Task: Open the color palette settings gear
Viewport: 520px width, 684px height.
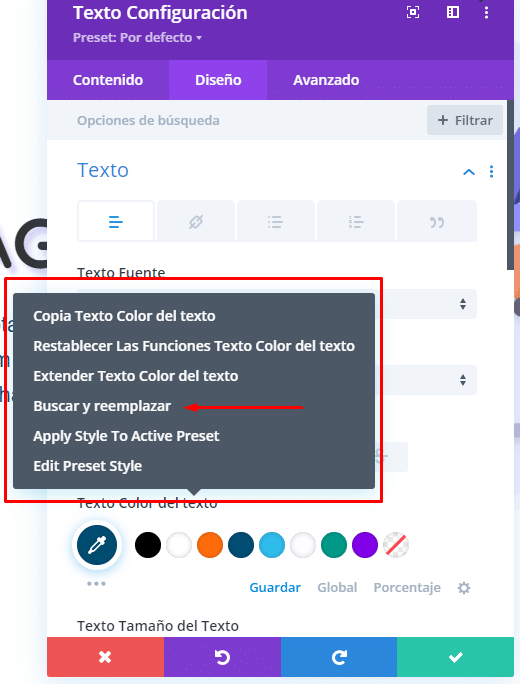Action: click(464, 588)
